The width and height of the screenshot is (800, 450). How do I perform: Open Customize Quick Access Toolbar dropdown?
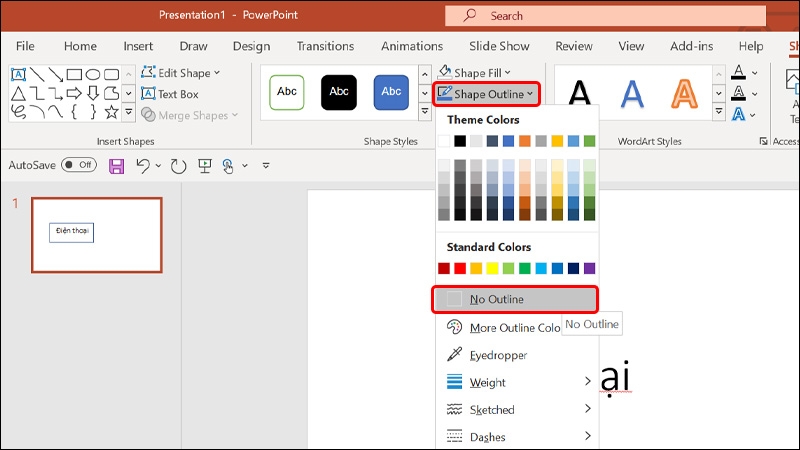(x=266, y=166)
